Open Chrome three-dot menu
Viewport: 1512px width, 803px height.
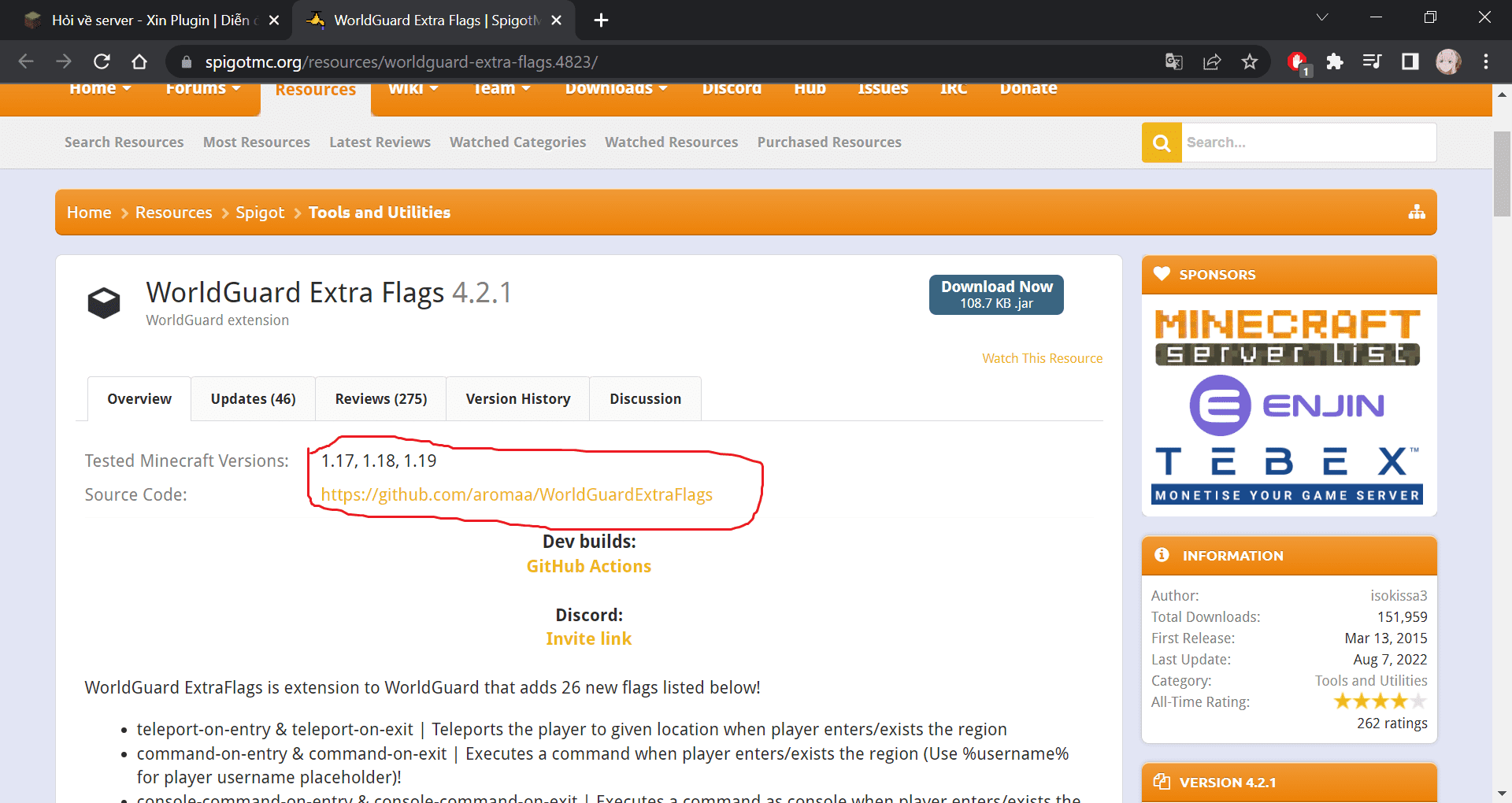[1486, 61]
